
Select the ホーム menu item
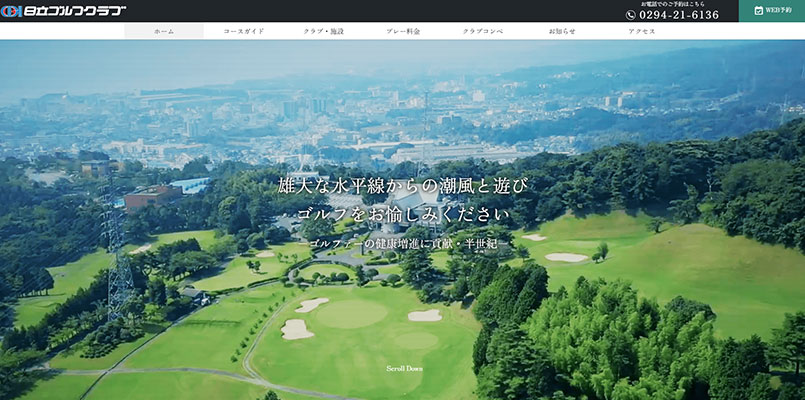coord(164,31)
